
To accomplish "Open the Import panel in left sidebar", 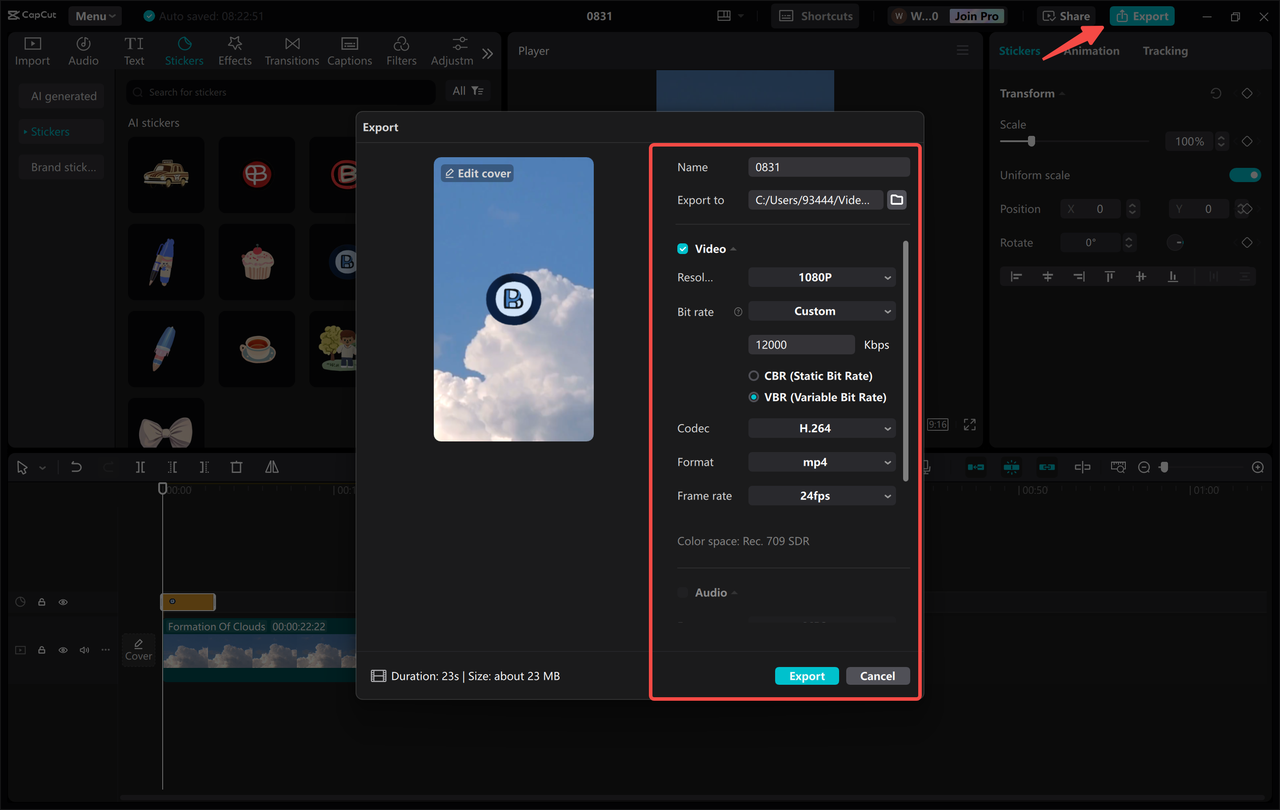I will [x=31, y=50].
